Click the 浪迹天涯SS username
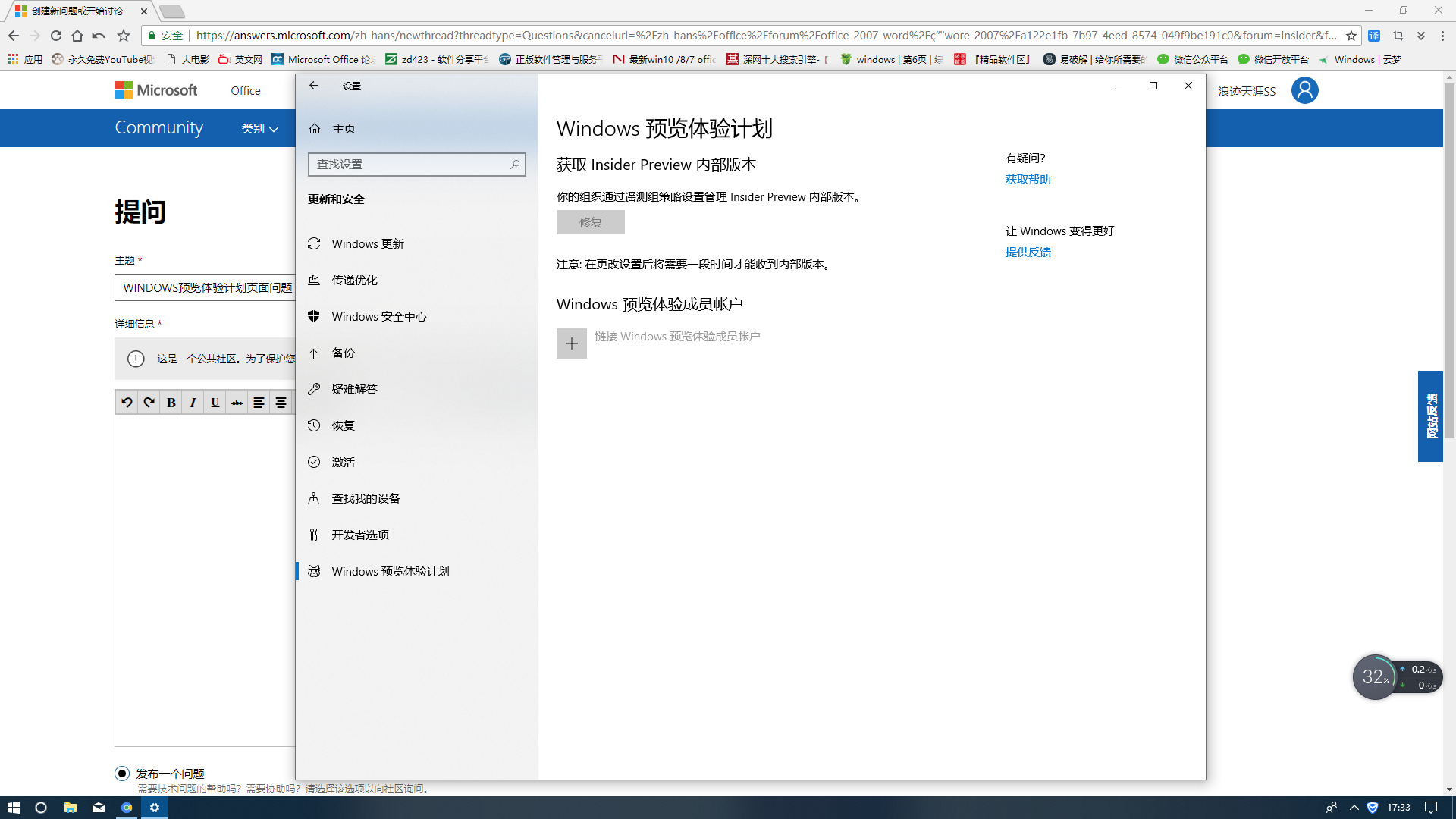Image resolution: width=1456 pixels, height=819 pixels. [x=1247, y=91]
